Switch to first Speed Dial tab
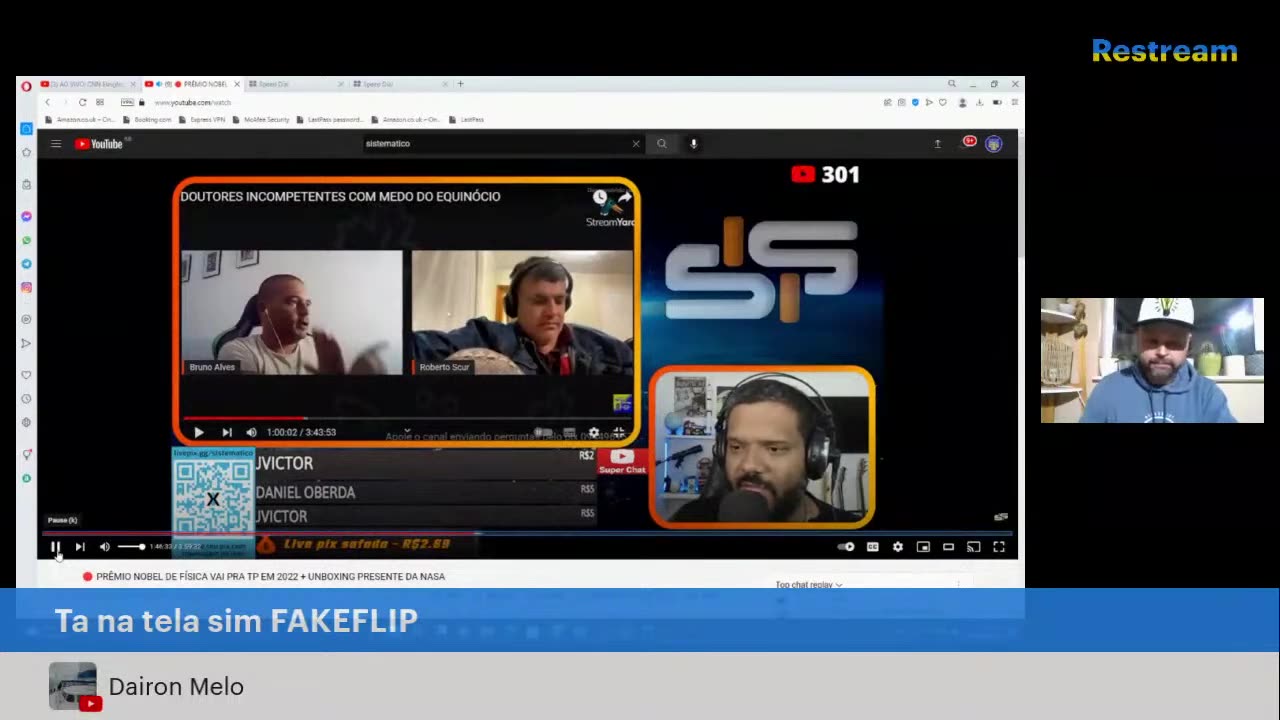1280x720 pixels. [x=295, y=84]
